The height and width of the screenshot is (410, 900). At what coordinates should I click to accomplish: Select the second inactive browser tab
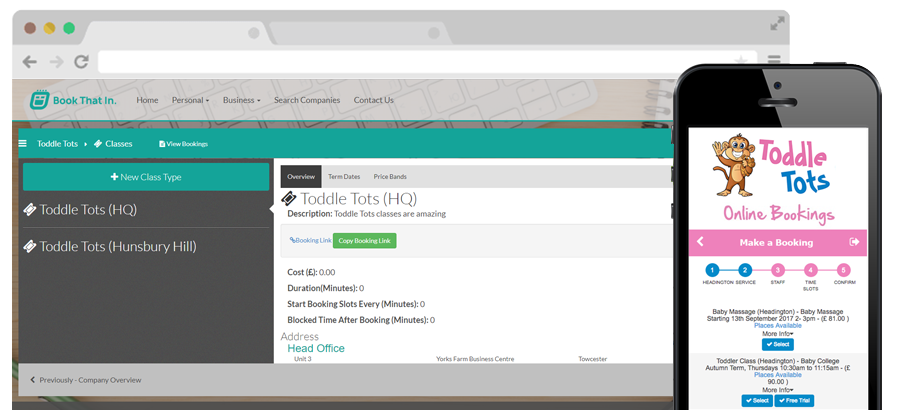click(359, 33)
